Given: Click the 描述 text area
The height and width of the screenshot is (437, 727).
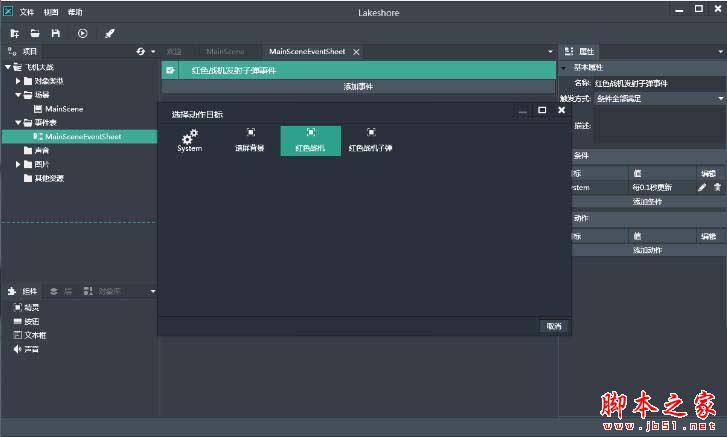Looking at the screenshot, I should click(659, 125).
